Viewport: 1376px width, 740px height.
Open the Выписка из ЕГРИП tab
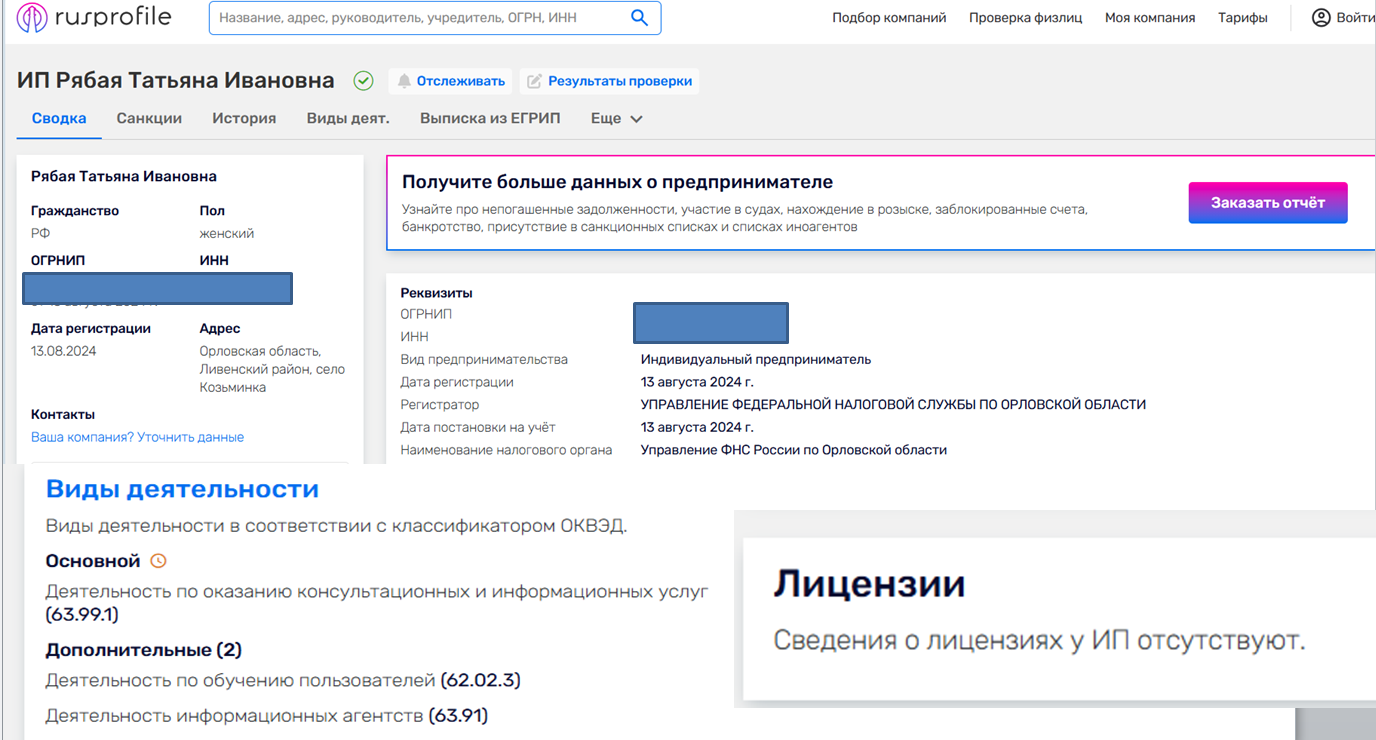click(x=490, y=118)
